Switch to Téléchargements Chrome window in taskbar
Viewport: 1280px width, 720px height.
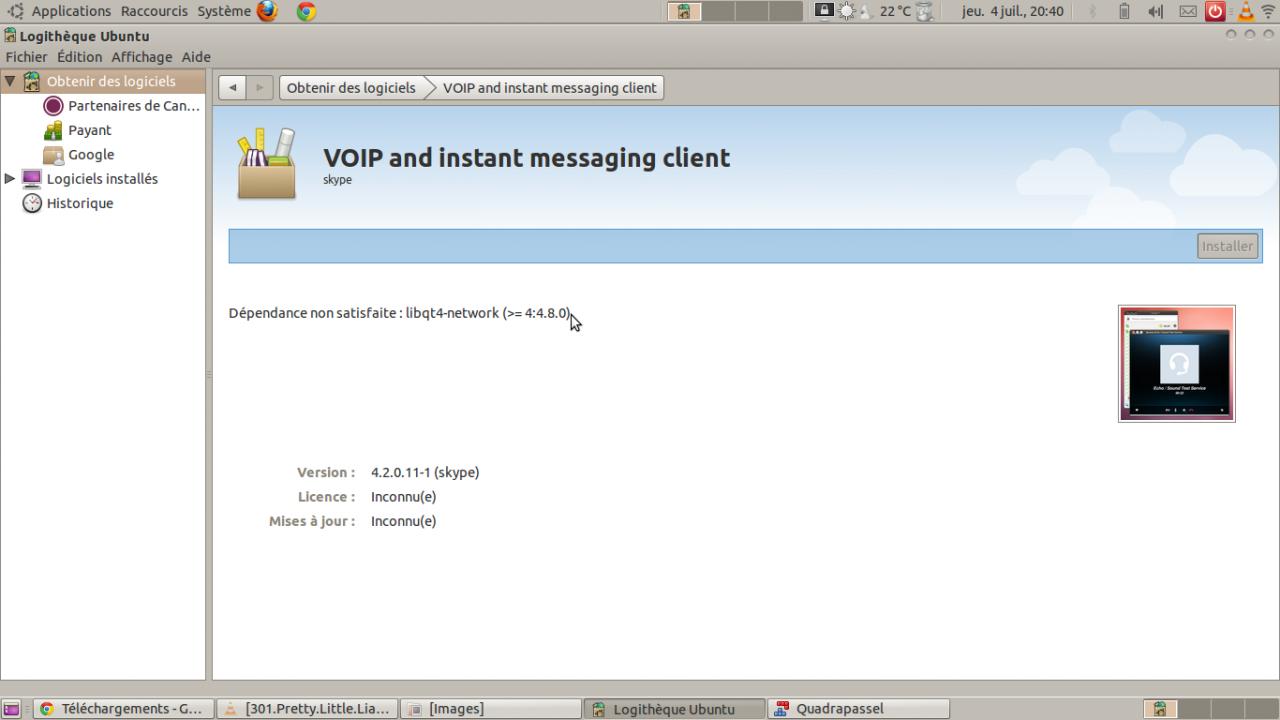pos(123,709)
